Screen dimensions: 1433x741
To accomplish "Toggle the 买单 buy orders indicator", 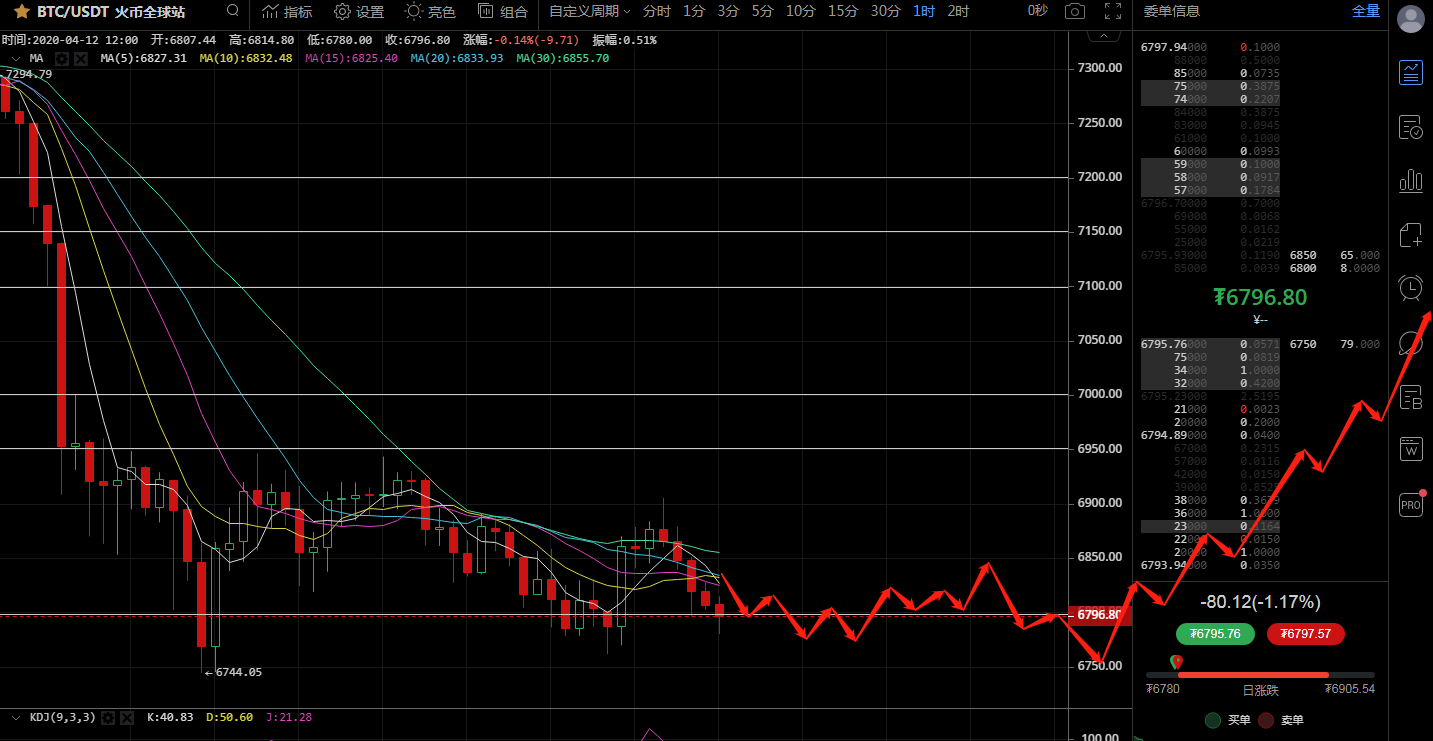I will pos(1228,720).
